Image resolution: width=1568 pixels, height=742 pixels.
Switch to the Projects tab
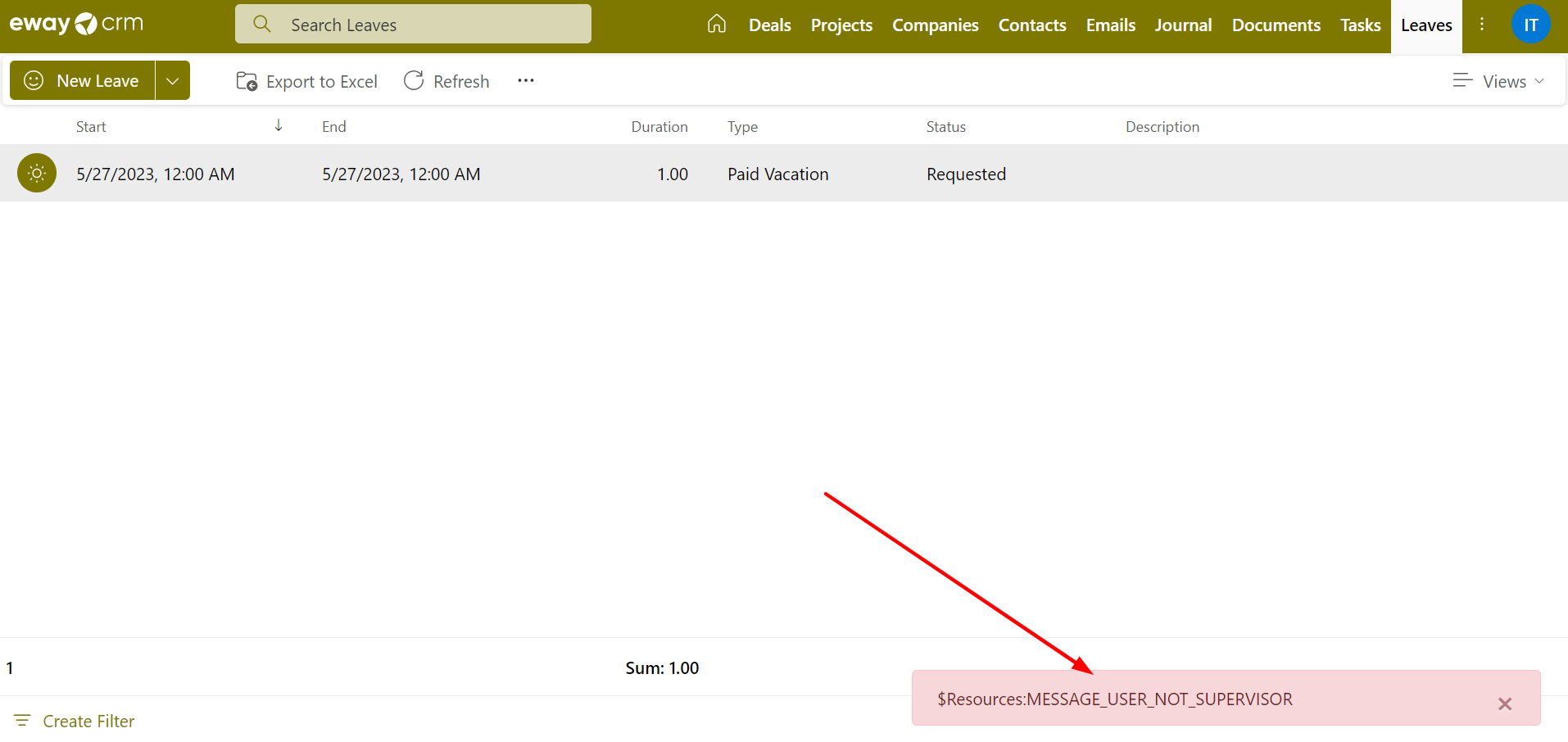click(841, 25)
